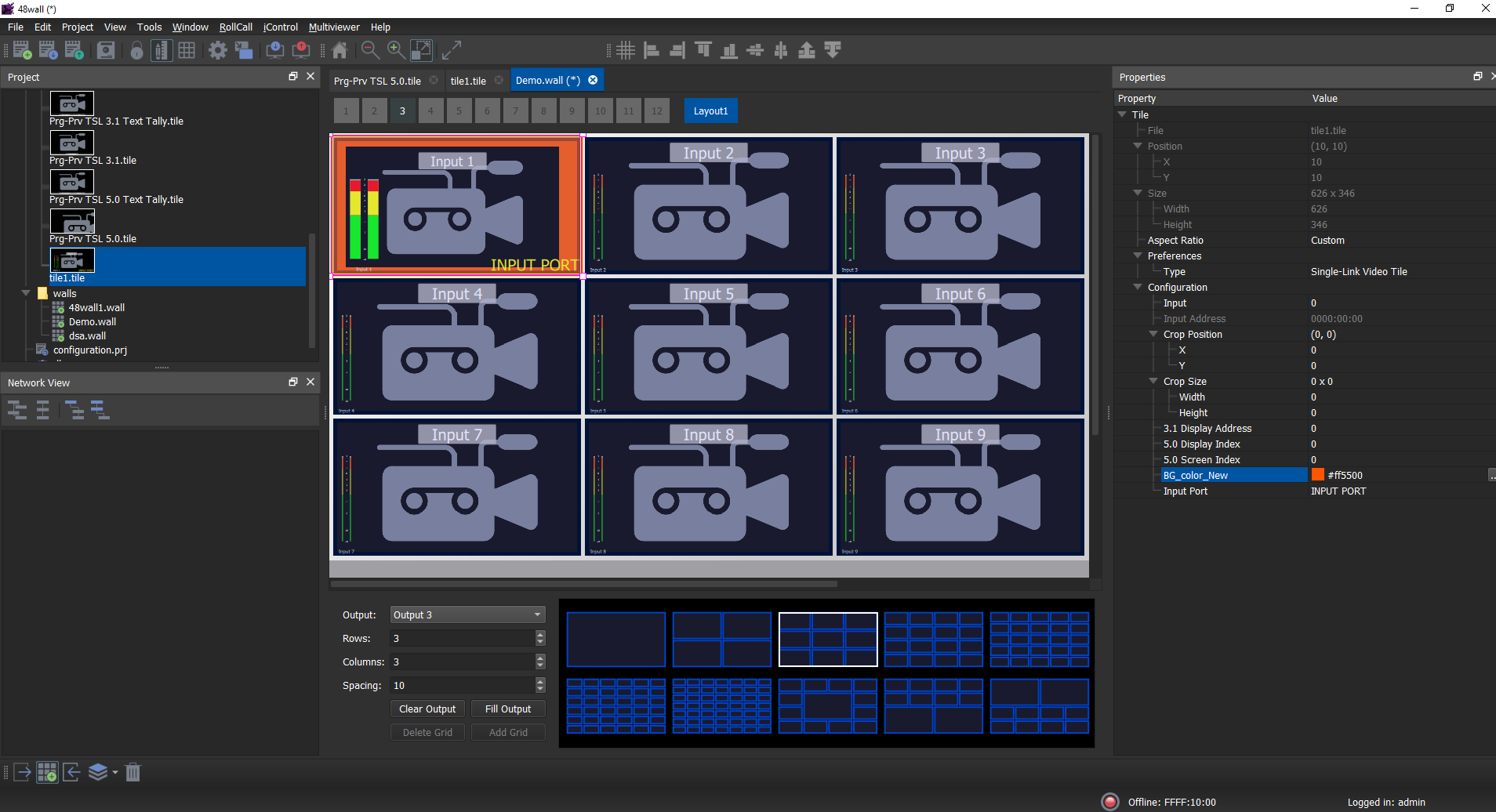Viewport: 1496px width, 812px height.
Task: Click the send to back arrow icon
Action: click(x=833, y=50)
